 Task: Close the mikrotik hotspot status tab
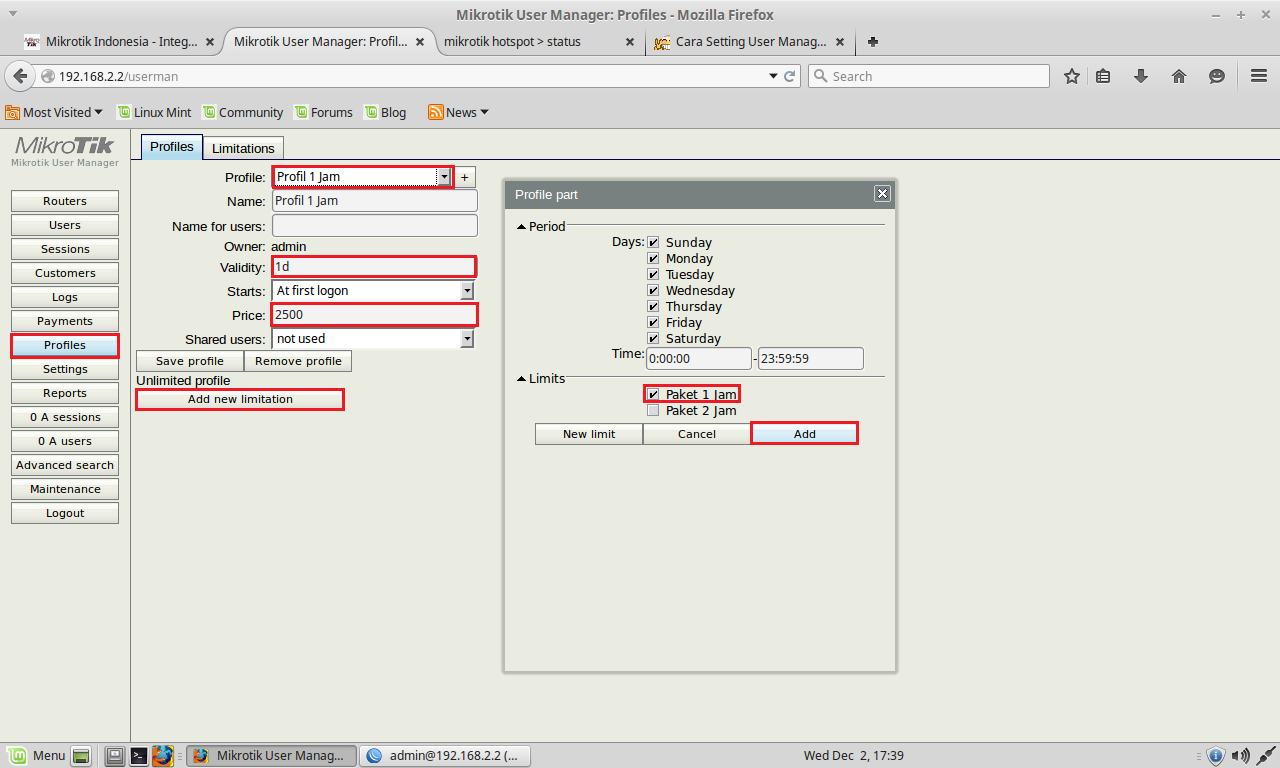(x=630, y=43)
